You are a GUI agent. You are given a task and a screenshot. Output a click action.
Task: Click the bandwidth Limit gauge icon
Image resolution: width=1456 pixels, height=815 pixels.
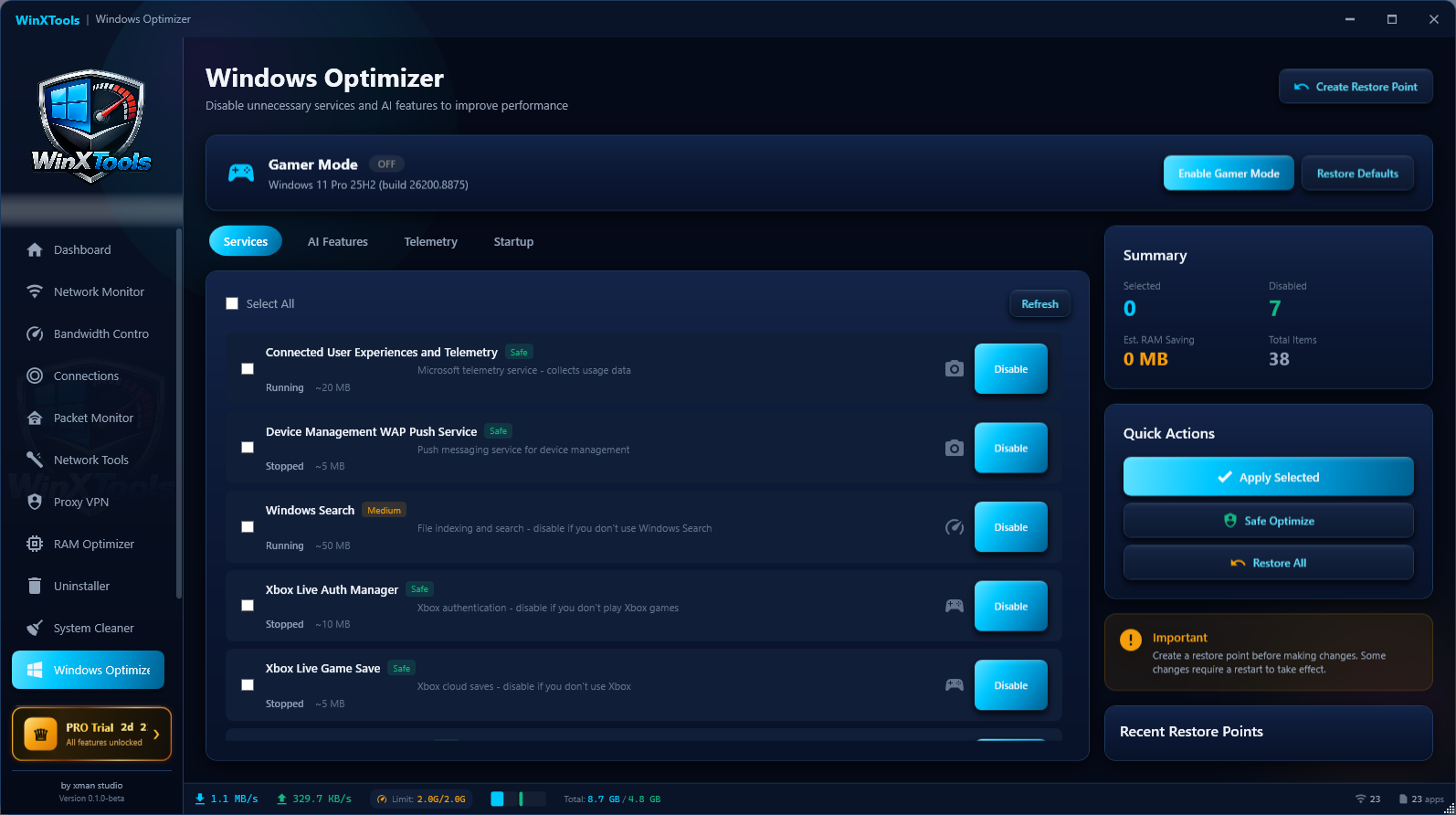click(x=382, y=799)
